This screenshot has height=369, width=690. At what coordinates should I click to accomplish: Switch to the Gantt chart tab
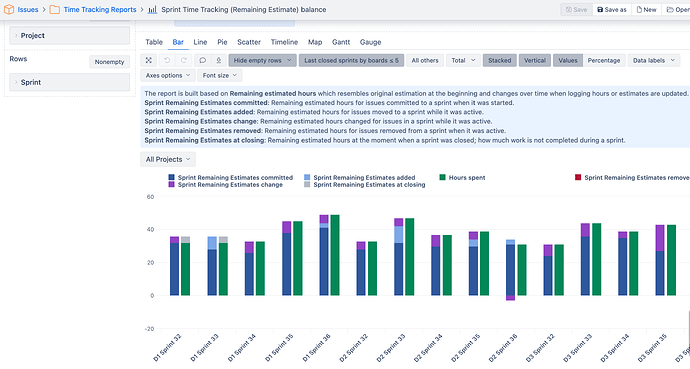pos(341,42)
